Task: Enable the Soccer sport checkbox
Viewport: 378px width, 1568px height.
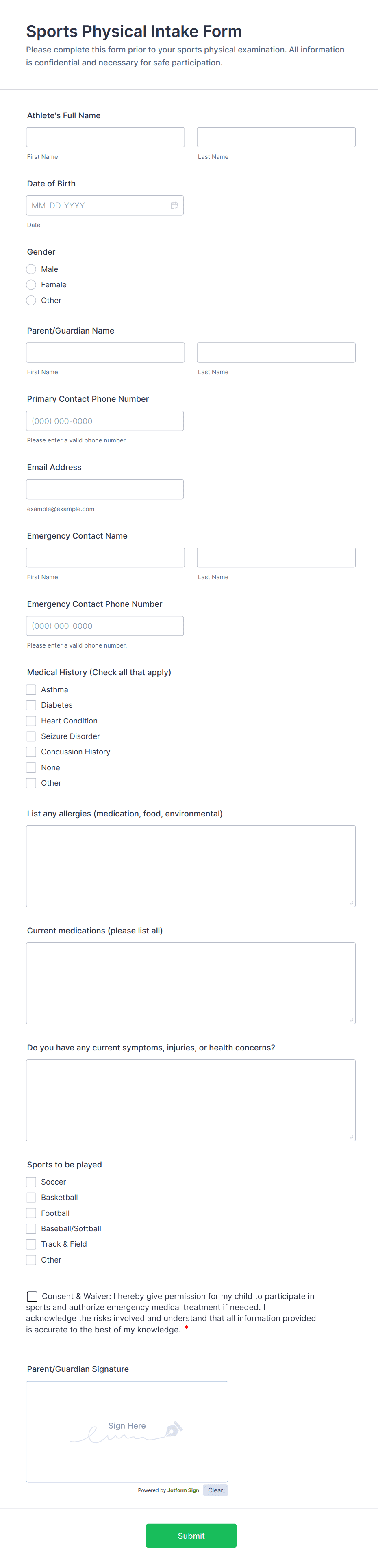Action: click(31, 1182)
